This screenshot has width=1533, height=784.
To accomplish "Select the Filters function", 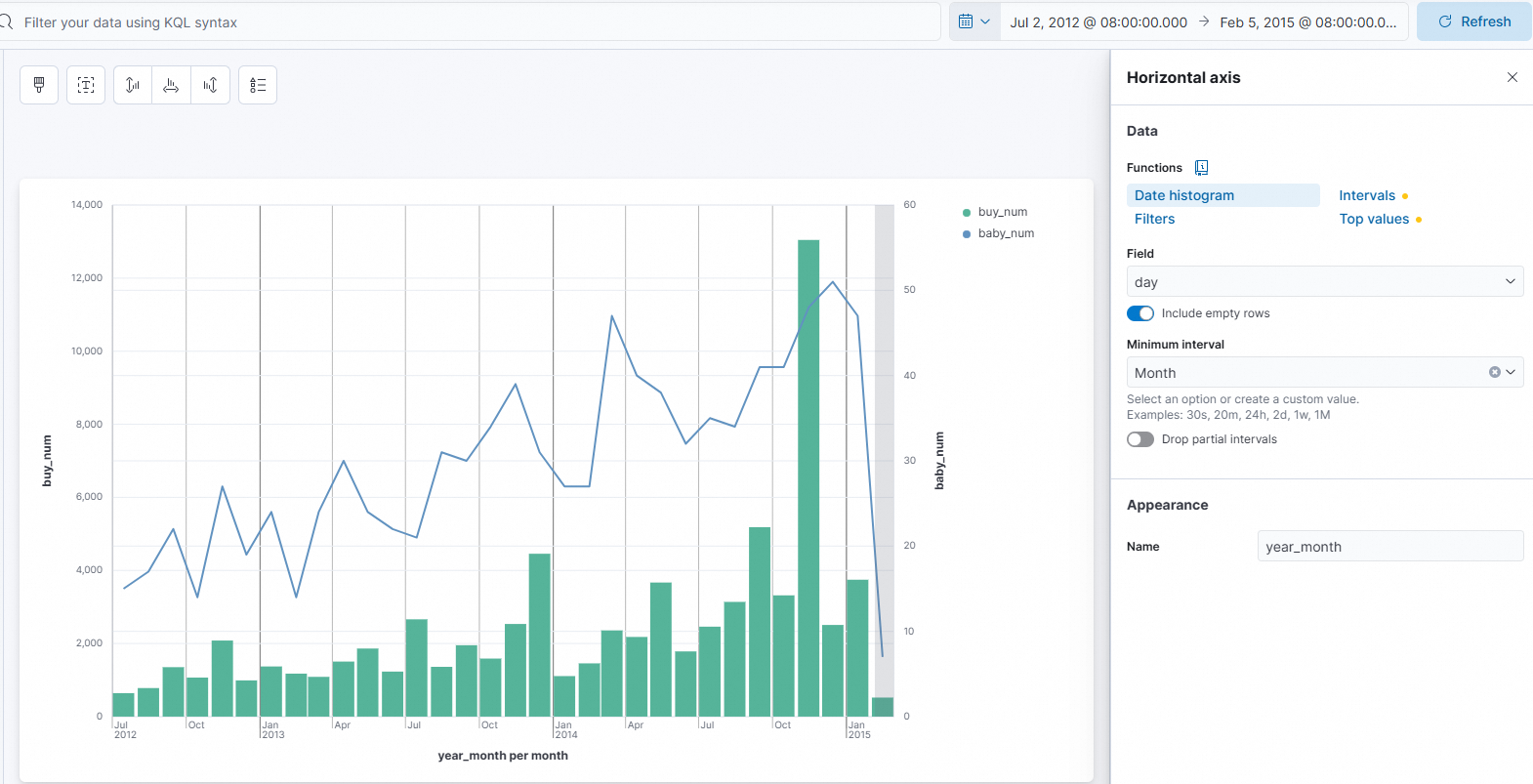I will click(1154, 219).
